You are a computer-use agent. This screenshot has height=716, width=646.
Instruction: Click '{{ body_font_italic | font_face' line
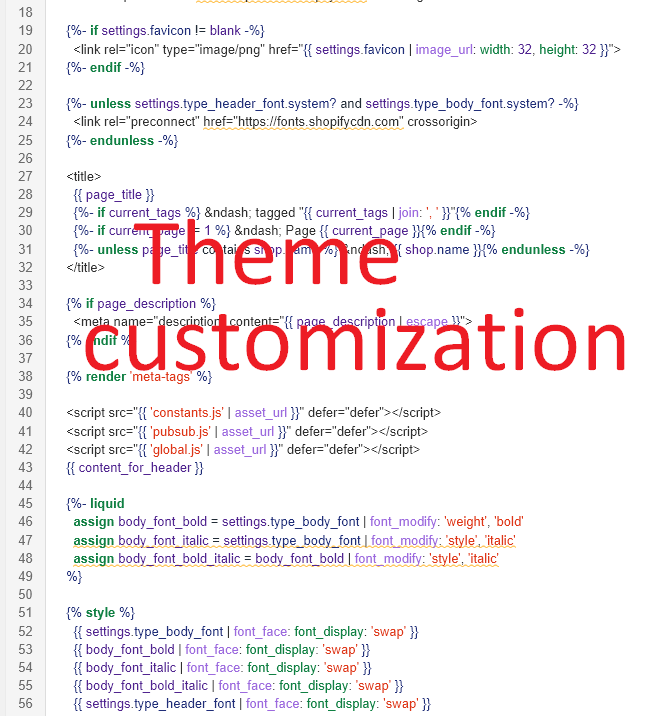tap(222, 668)
